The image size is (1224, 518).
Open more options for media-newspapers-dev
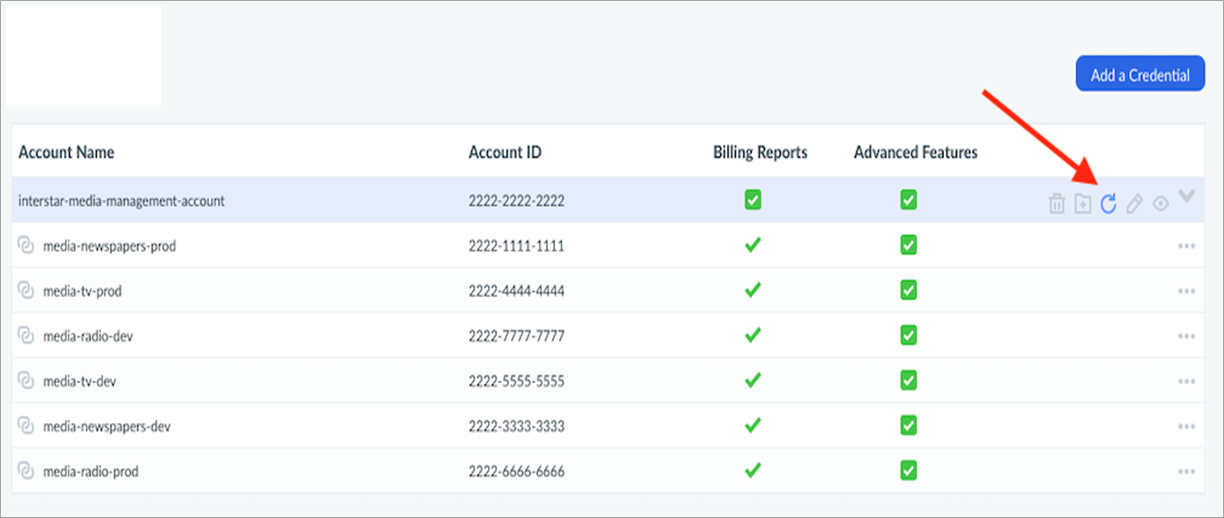click(1187, 427)
